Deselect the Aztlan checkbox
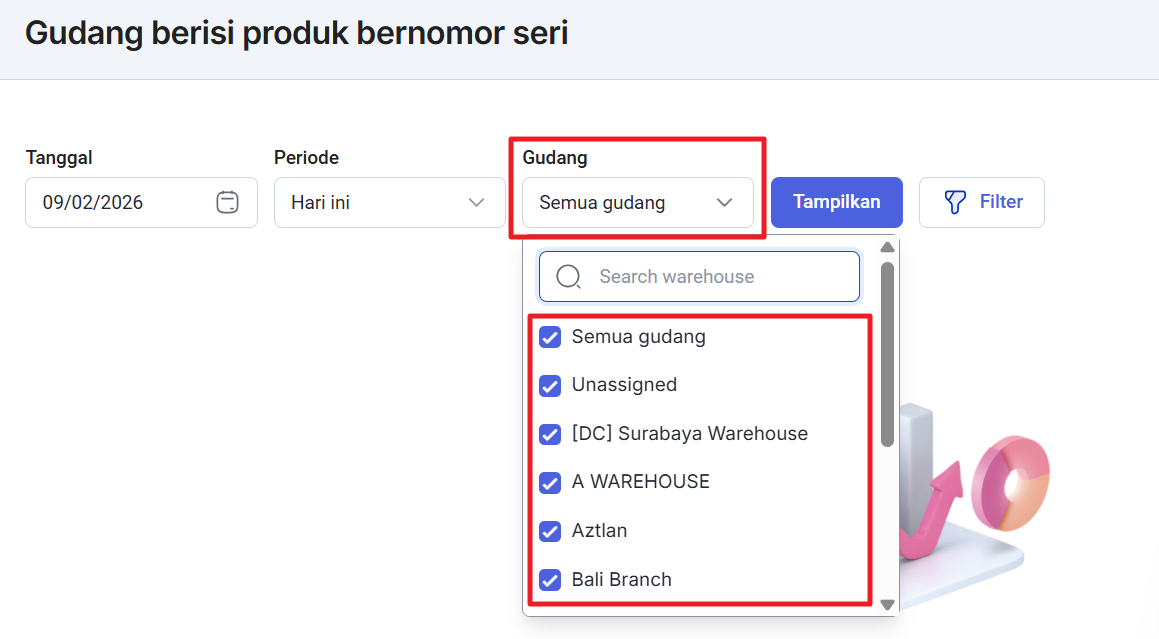Image resolution: width=1159 pixels, height=639 pixels. tap(550, 531)
